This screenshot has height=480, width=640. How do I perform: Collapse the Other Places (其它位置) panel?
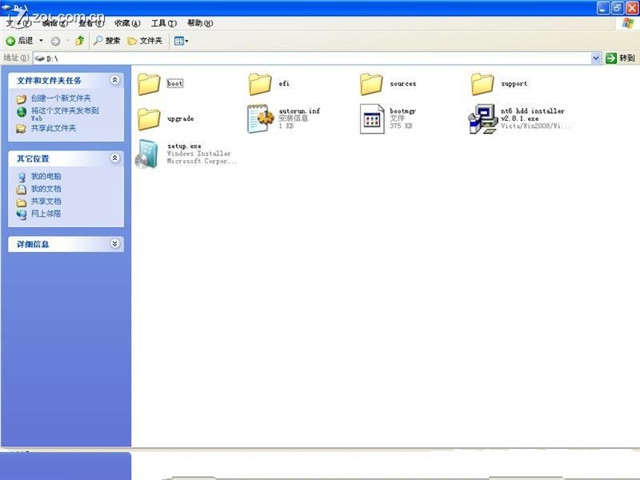point(115,158)
